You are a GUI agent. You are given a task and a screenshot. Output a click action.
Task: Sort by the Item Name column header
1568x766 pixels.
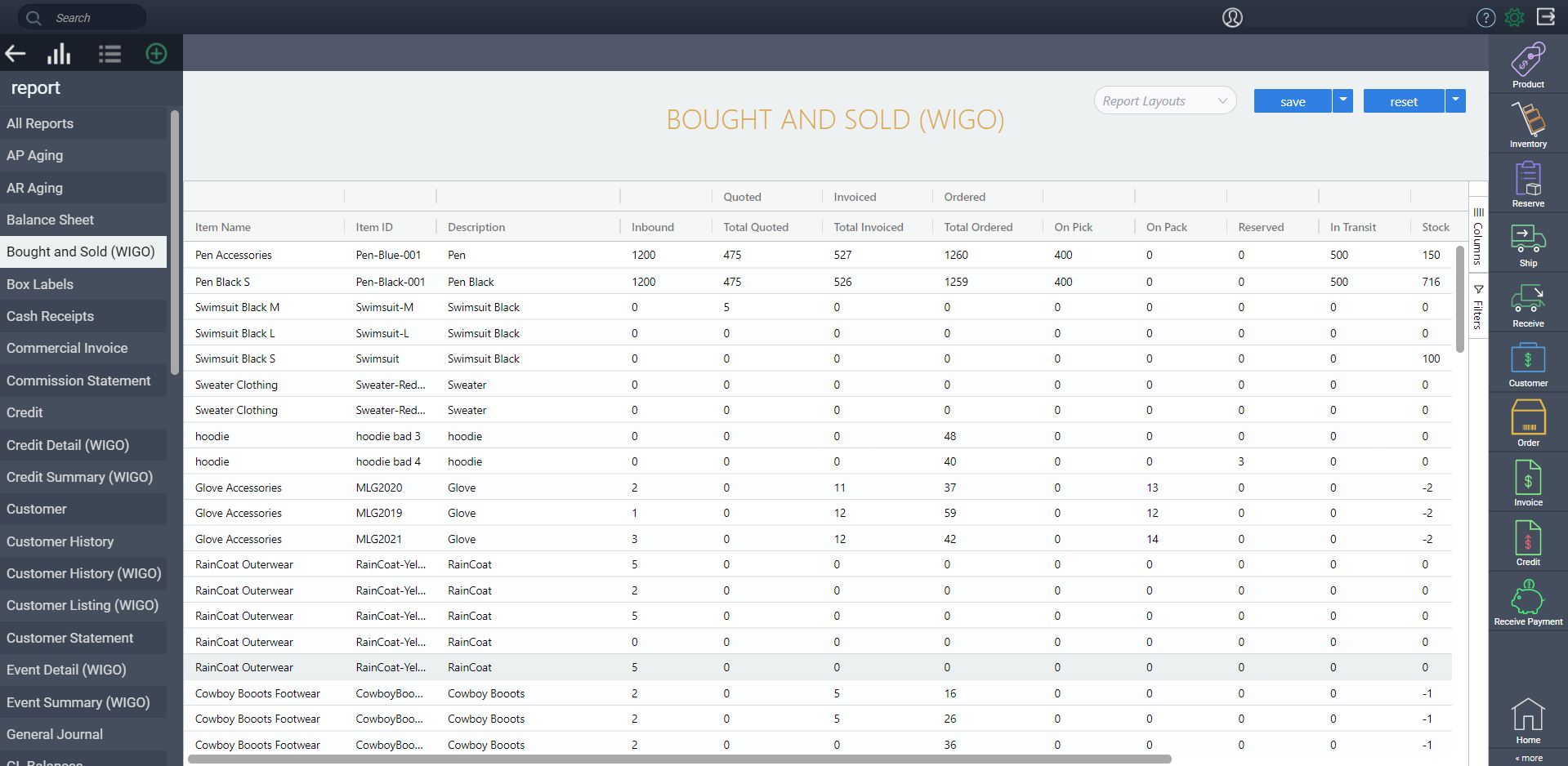point(223,227)
